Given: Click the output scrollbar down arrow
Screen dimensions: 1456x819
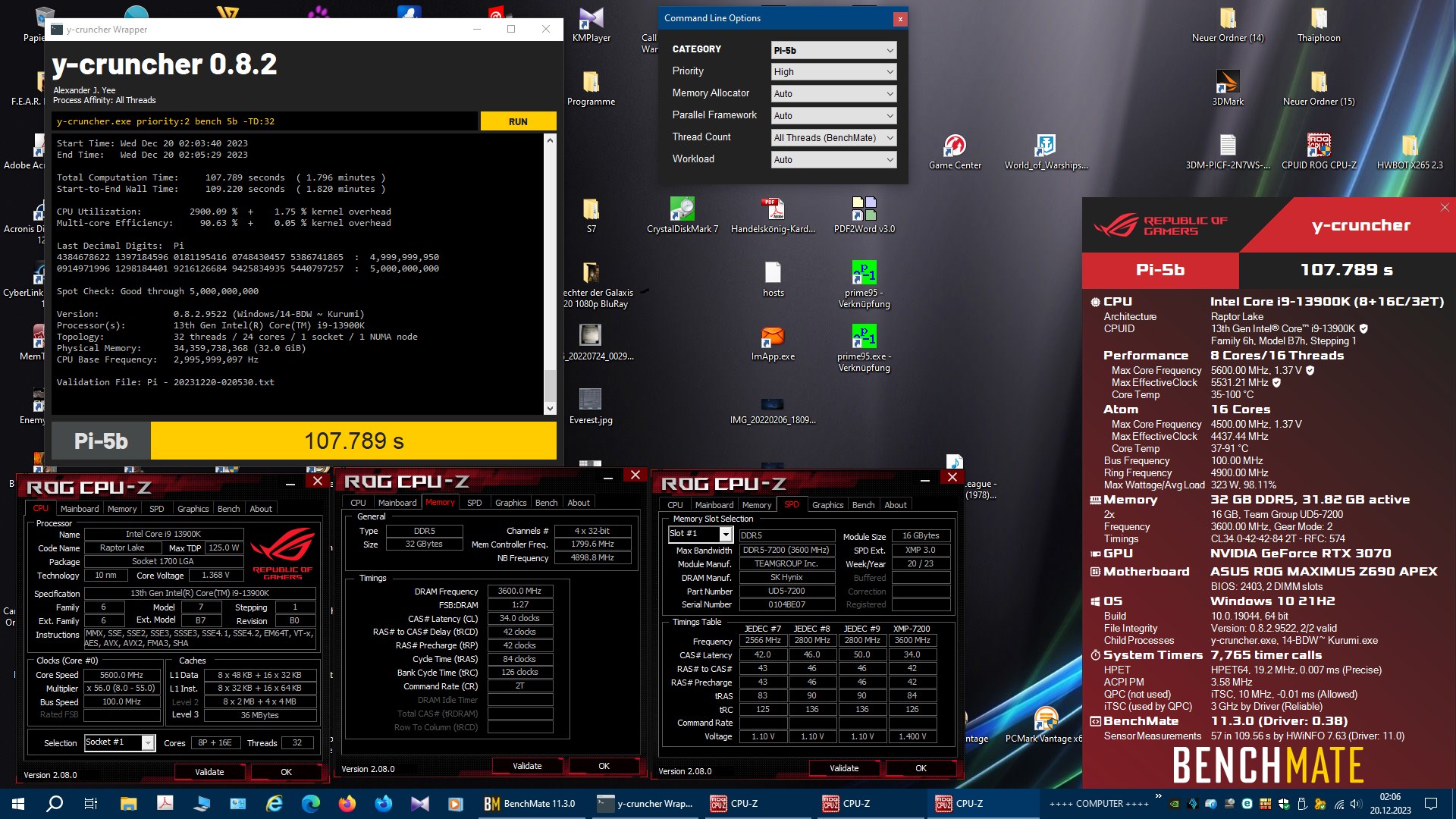Looking at the screenshot, I should coord(550,409).
